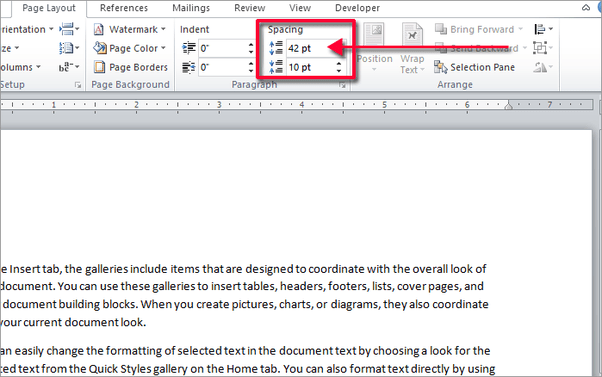Open the Rotate objects dropdown icon
Image resolution: width=602 pixels, height=377 pixels.
coord(543,67)
